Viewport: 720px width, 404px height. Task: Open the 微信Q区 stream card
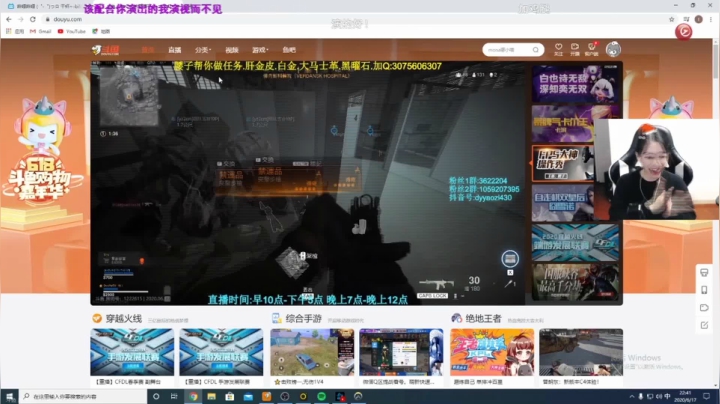point(401,357)
